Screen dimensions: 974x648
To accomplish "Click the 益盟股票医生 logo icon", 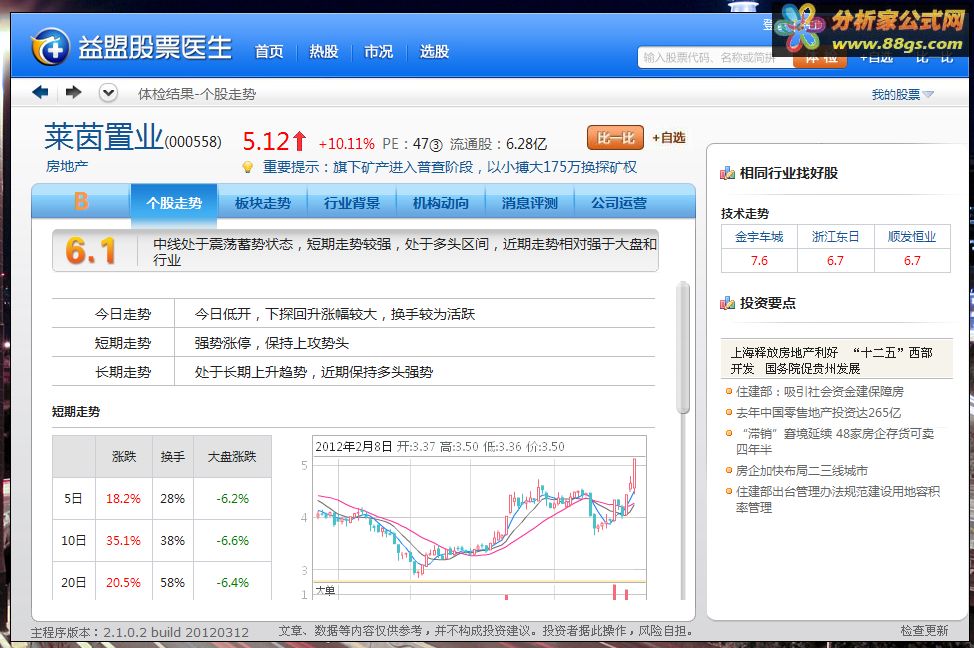I will (51, 47).
